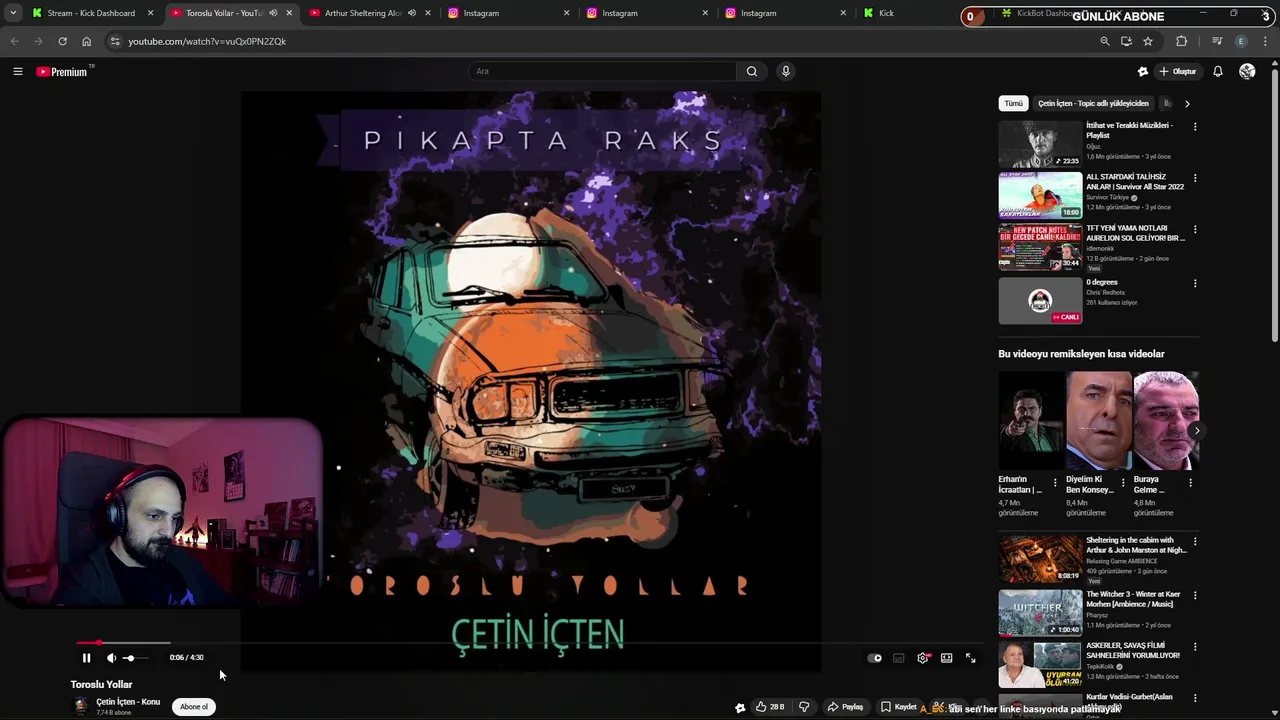Expand next shorts with right arrow
1280x720 pixels.
click(x=1196, y=431)
